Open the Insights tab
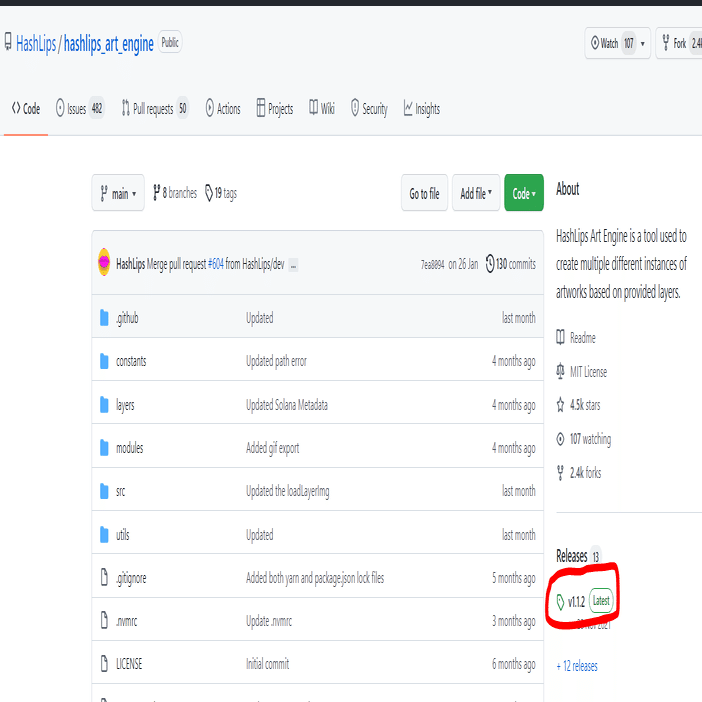Screen dimensions: 702x702 pyautogui.click(x=422, y=108)
